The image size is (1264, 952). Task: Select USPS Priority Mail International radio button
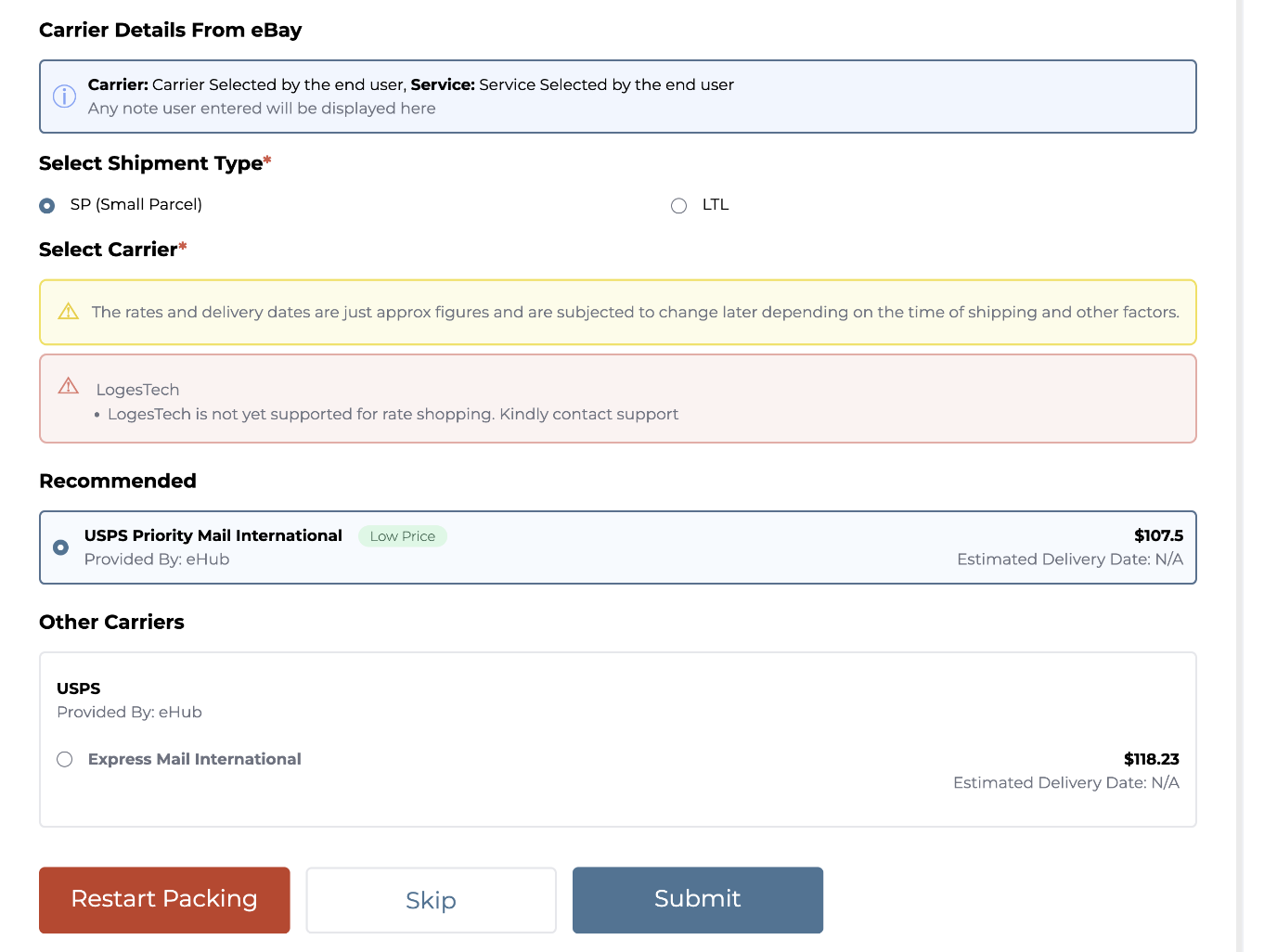(61, 547)
